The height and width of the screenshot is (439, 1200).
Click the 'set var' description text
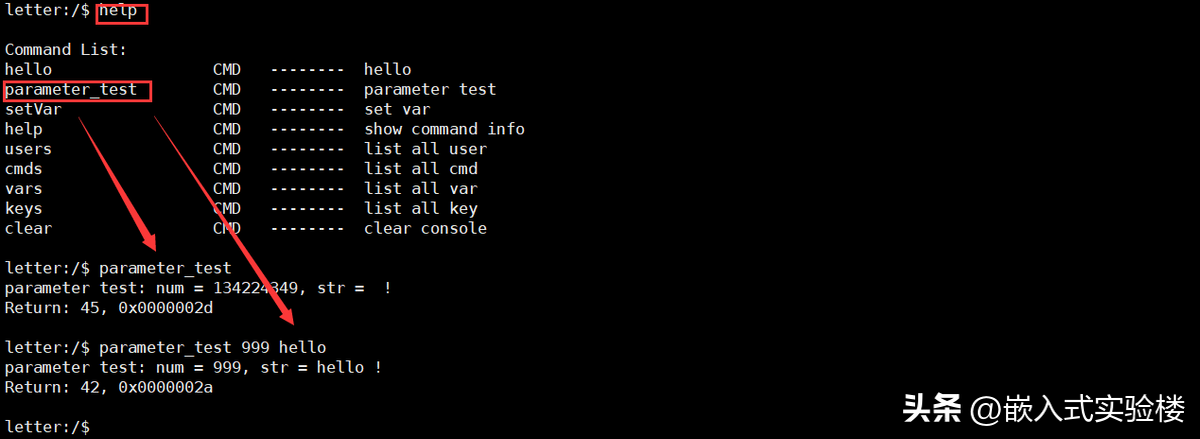(x=397, y=109)
